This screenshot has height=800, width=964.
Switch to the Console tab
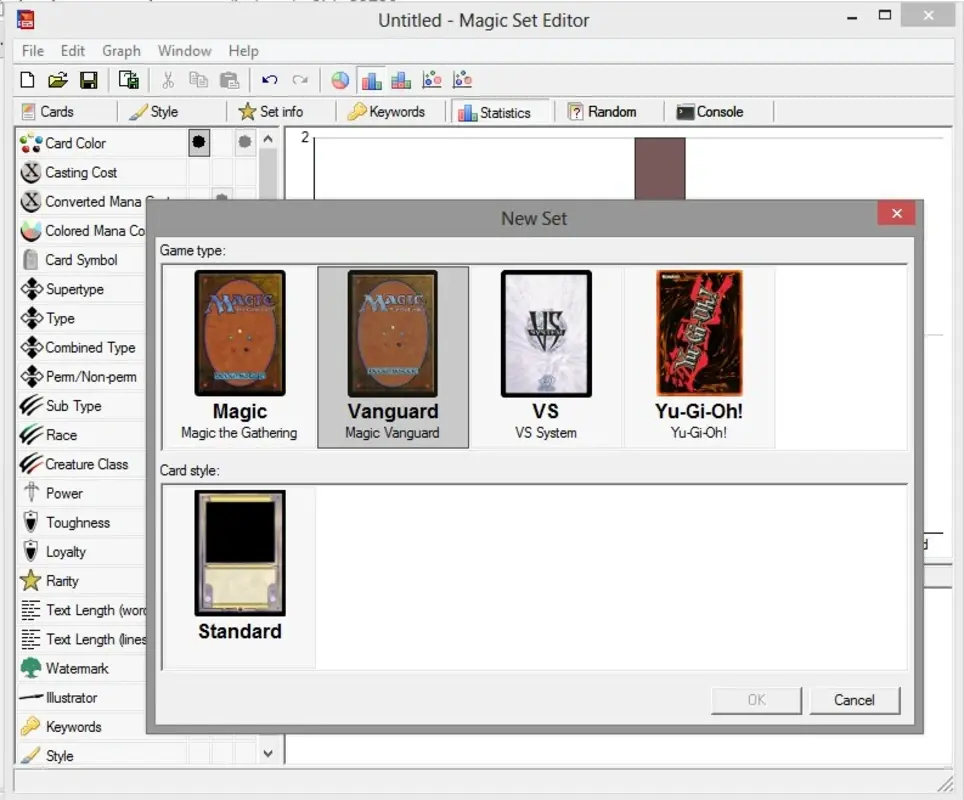pos(714,111)
